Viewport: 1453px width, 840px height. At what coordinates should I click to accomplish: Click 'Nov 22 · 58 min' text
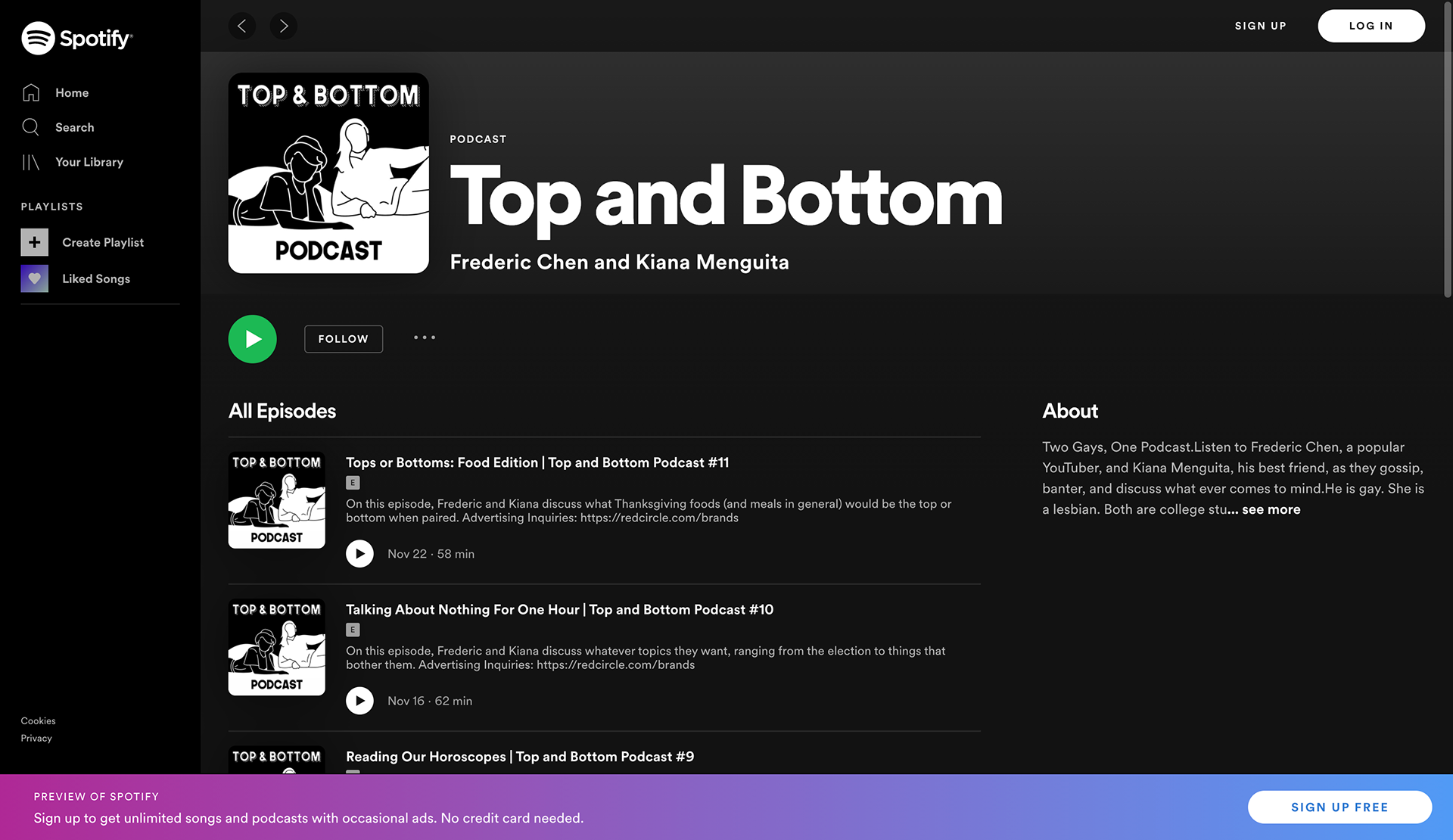pyautogui.click(x=431, y=554)
